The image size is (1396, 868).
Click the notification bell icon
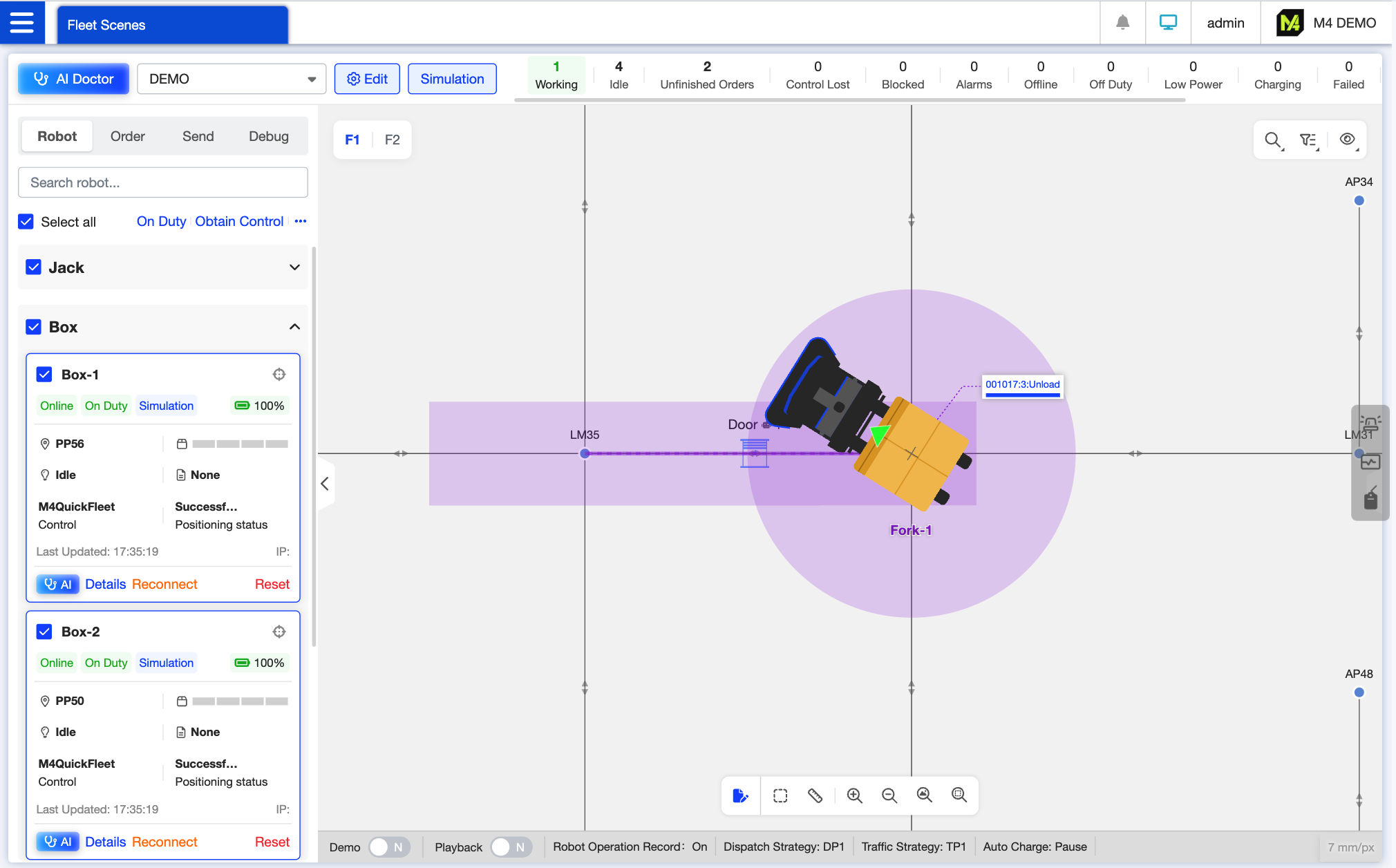(x=1122, y=23)
